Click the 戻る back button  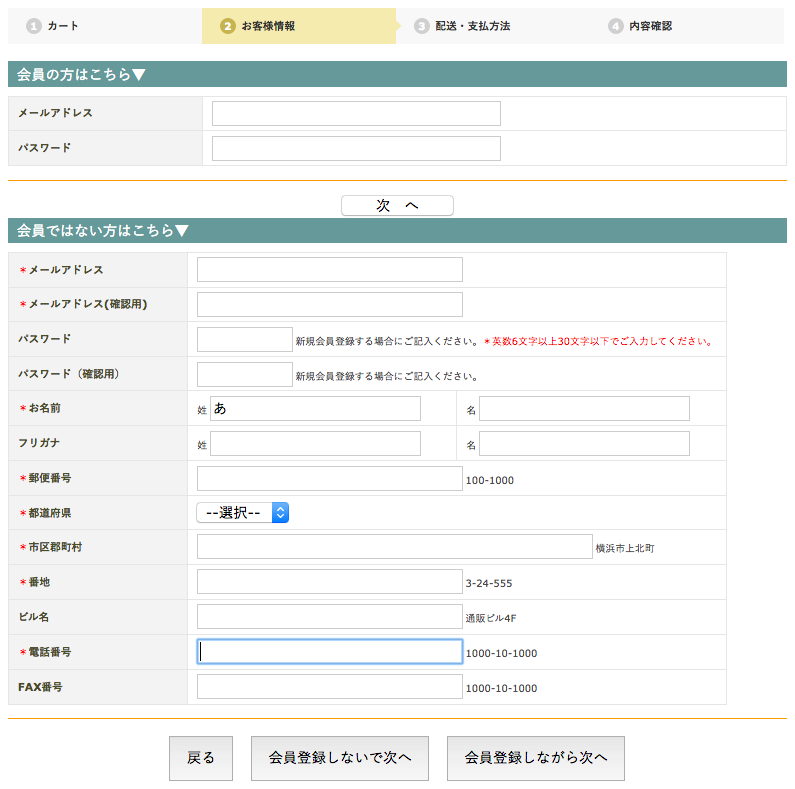click(200, 758)
